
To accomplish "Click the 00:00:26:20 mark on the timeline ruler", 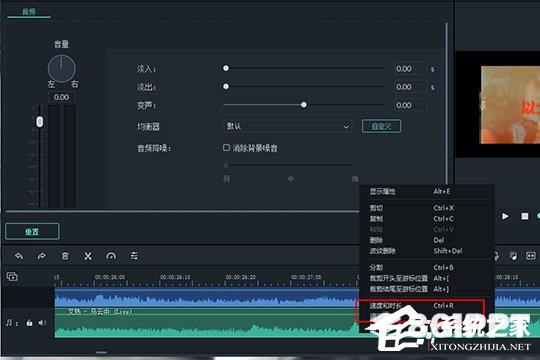I will [x=241, y=277].
